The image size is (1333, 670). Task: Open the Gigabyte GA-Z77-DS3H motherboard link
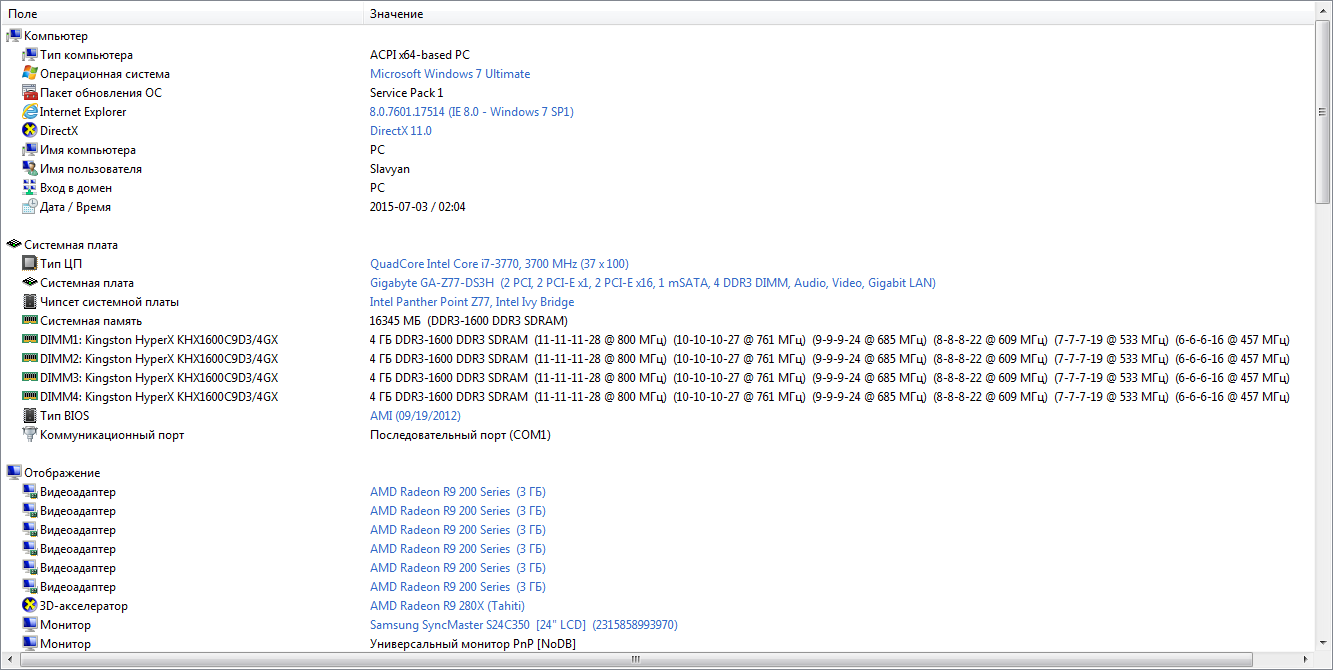click(x=653, y=283)
